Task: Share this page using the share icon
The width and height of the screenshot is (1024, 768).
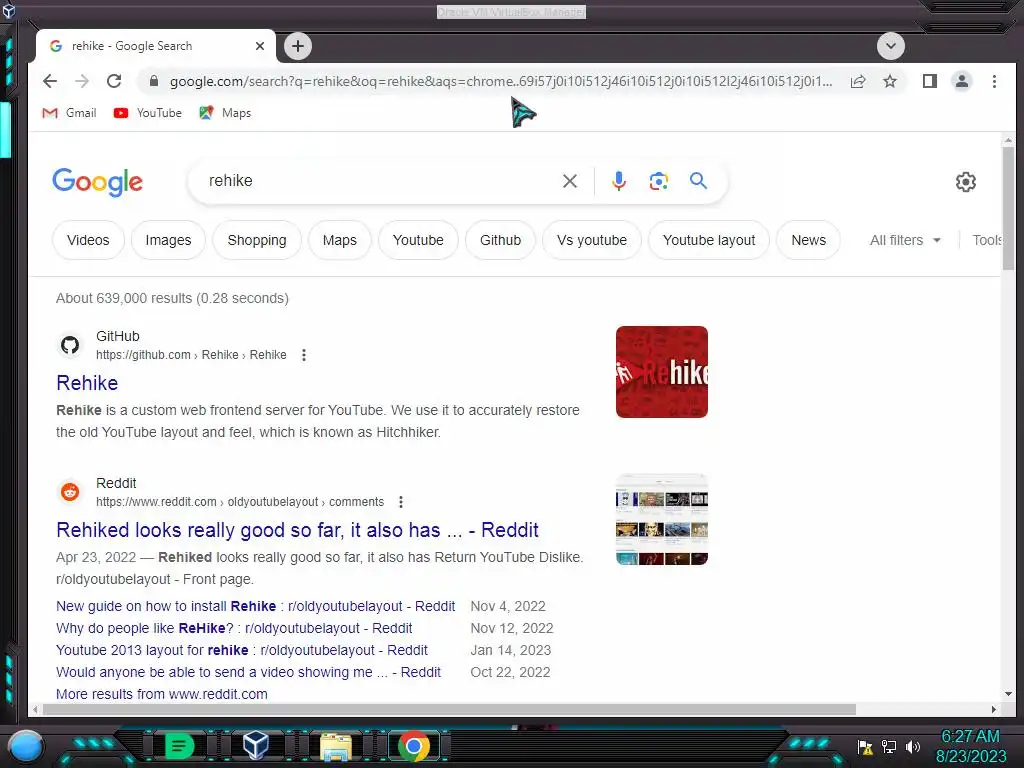Action: tap(858, 81)
